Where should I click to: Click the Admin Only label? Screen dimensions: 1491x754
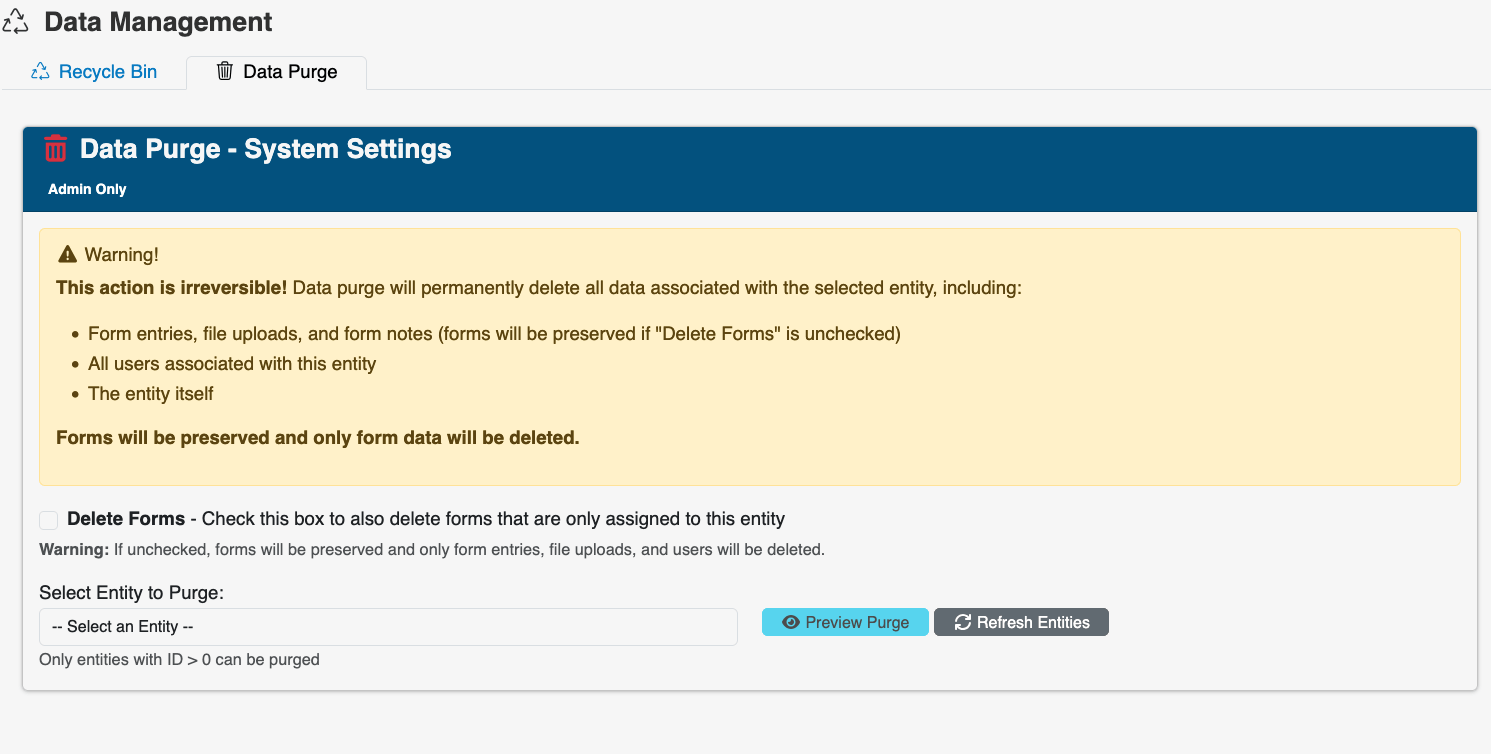(87, 189)
